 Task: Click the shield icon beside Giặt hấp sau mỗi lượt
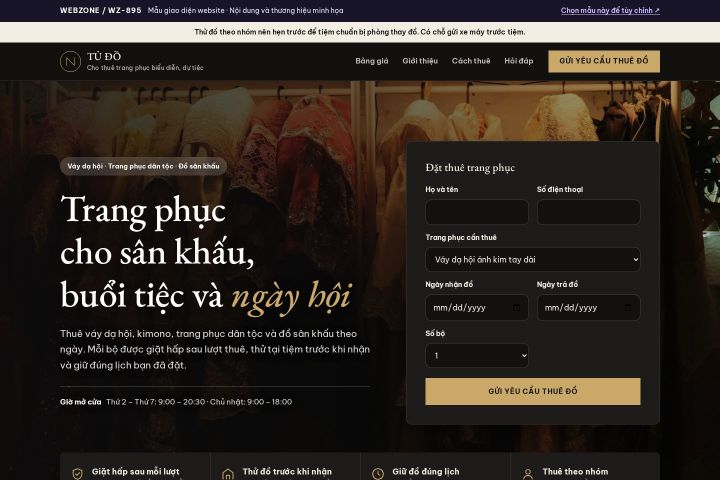click(78, 474)
